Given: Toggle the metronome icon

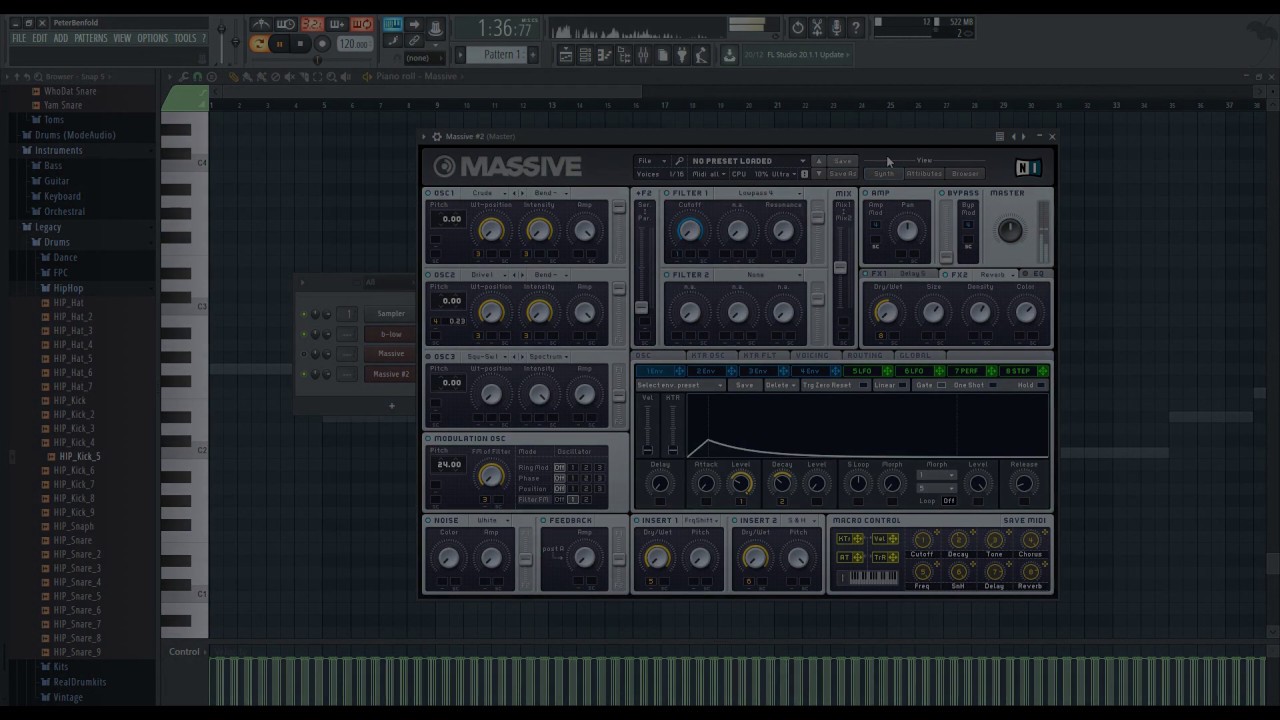Looking at the screenshot, I should click(261, 24).
